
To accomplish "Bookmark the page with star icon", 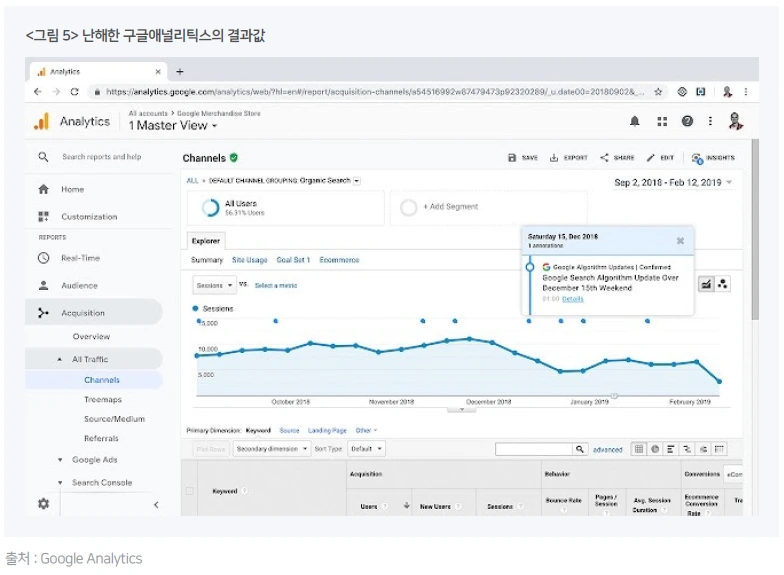I will coord(658,92).
